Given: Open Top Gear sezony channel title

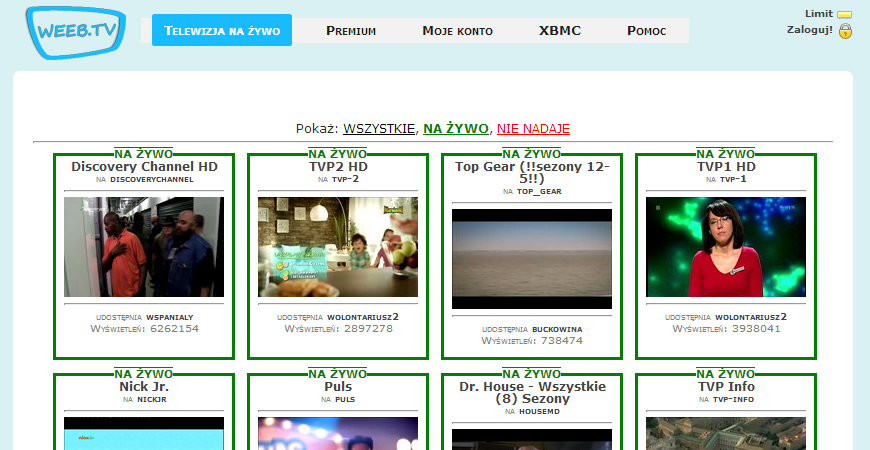Looking at the screenshot, I should point(532,173).
